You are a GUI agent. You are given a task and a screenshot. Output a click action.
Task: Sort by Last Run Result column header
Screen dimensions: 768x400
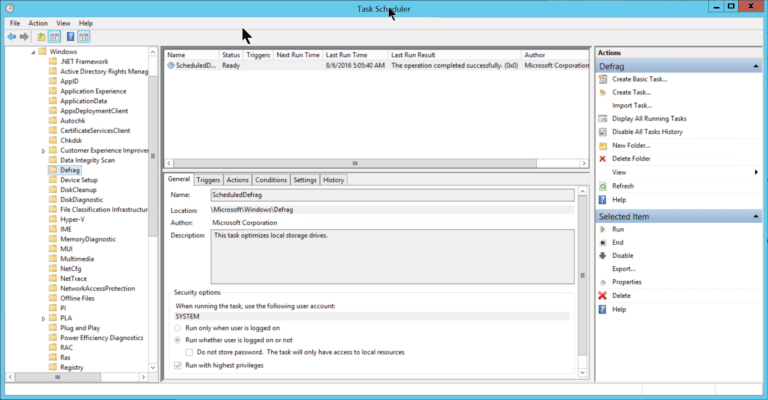(454, 55)
